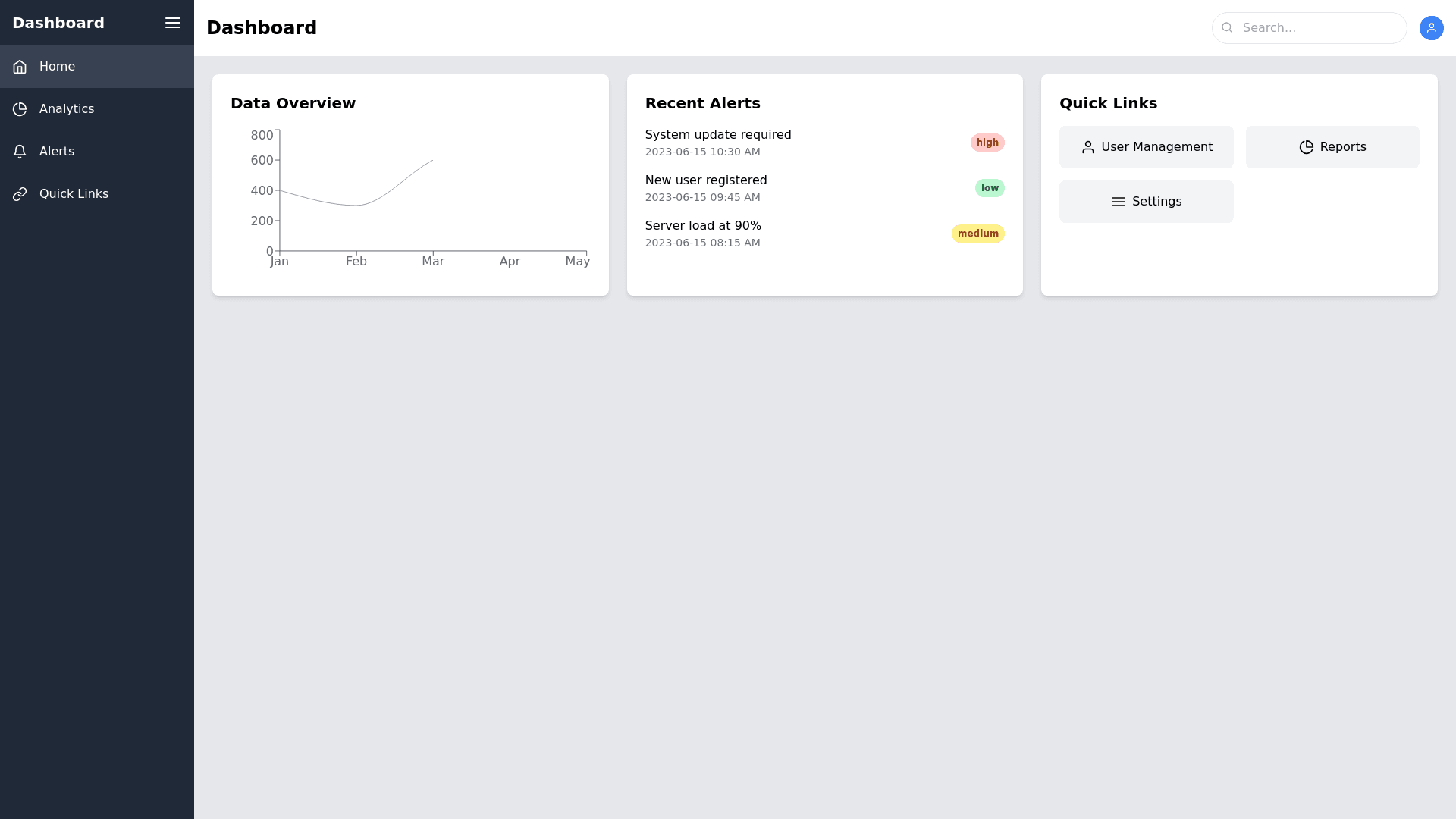Click the Home house icon
The image size is (1456, 819).
(x=20, y=67)
